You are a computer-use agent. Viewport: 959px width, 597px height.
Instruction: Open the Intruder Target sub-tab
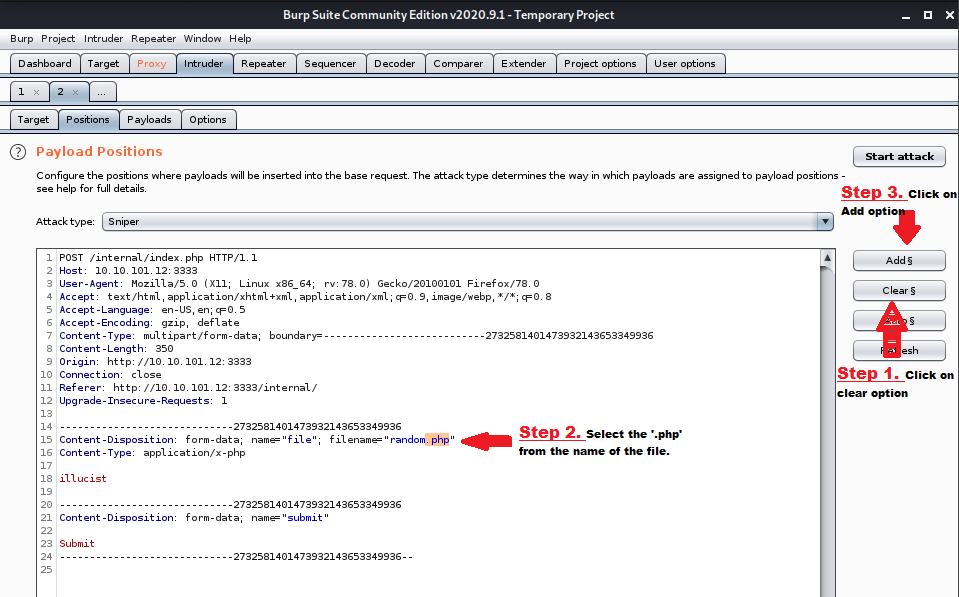(33, 120)
